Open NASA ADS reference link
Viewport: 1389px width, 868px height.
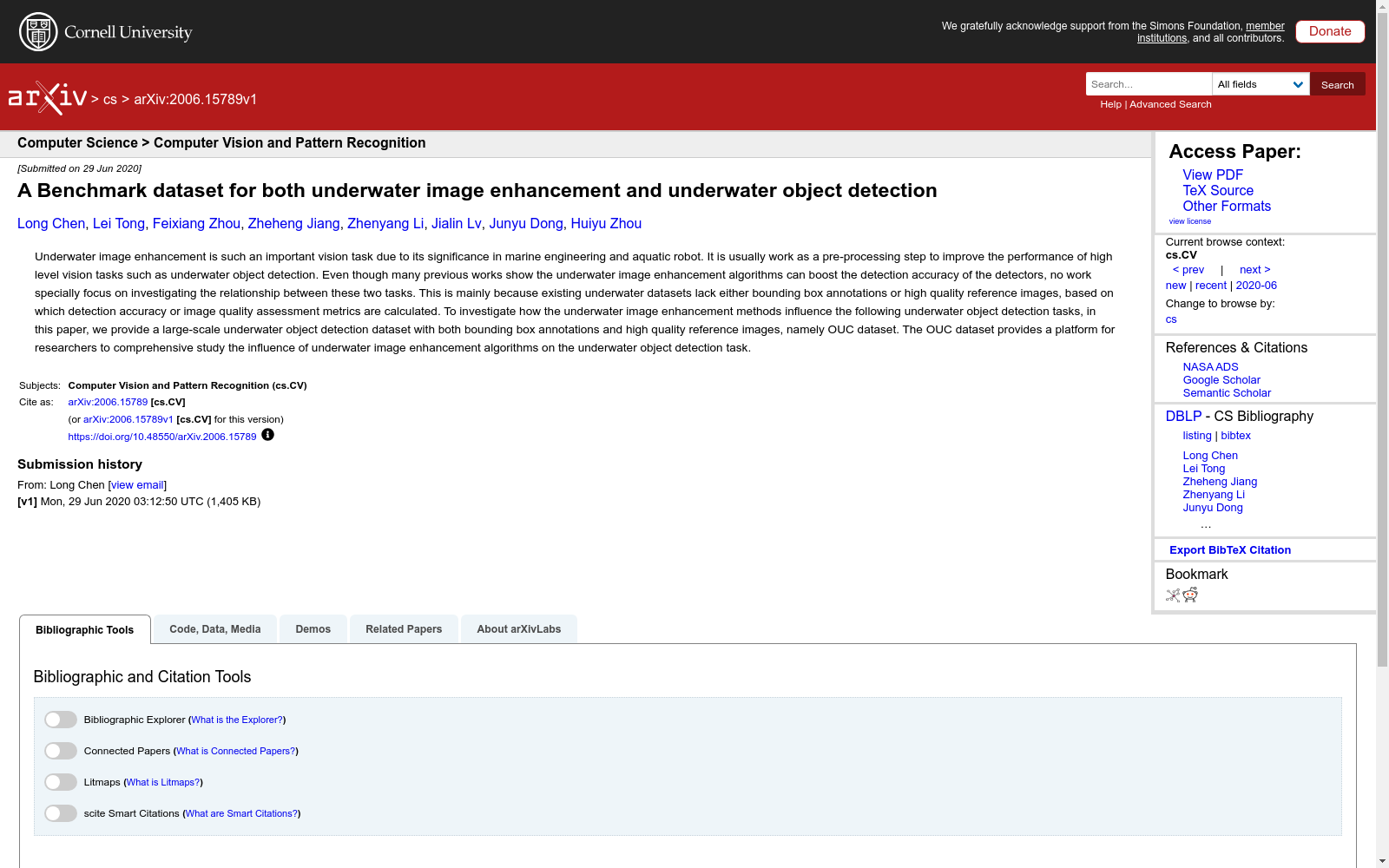(1210, 367)
